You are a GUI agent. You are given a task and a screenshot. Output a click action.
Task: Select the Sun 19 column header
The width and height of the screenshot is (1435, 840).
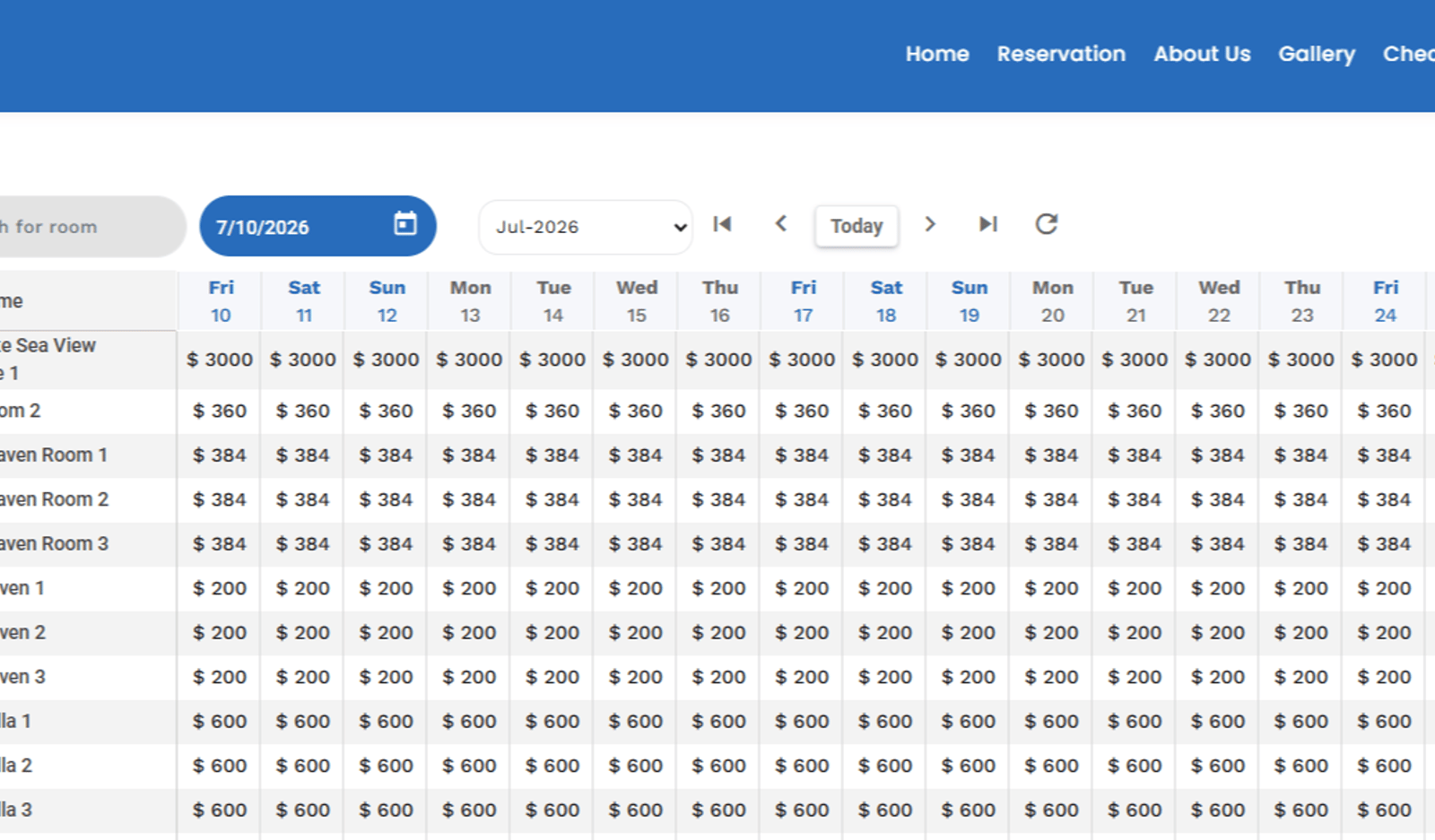point(970,301)
